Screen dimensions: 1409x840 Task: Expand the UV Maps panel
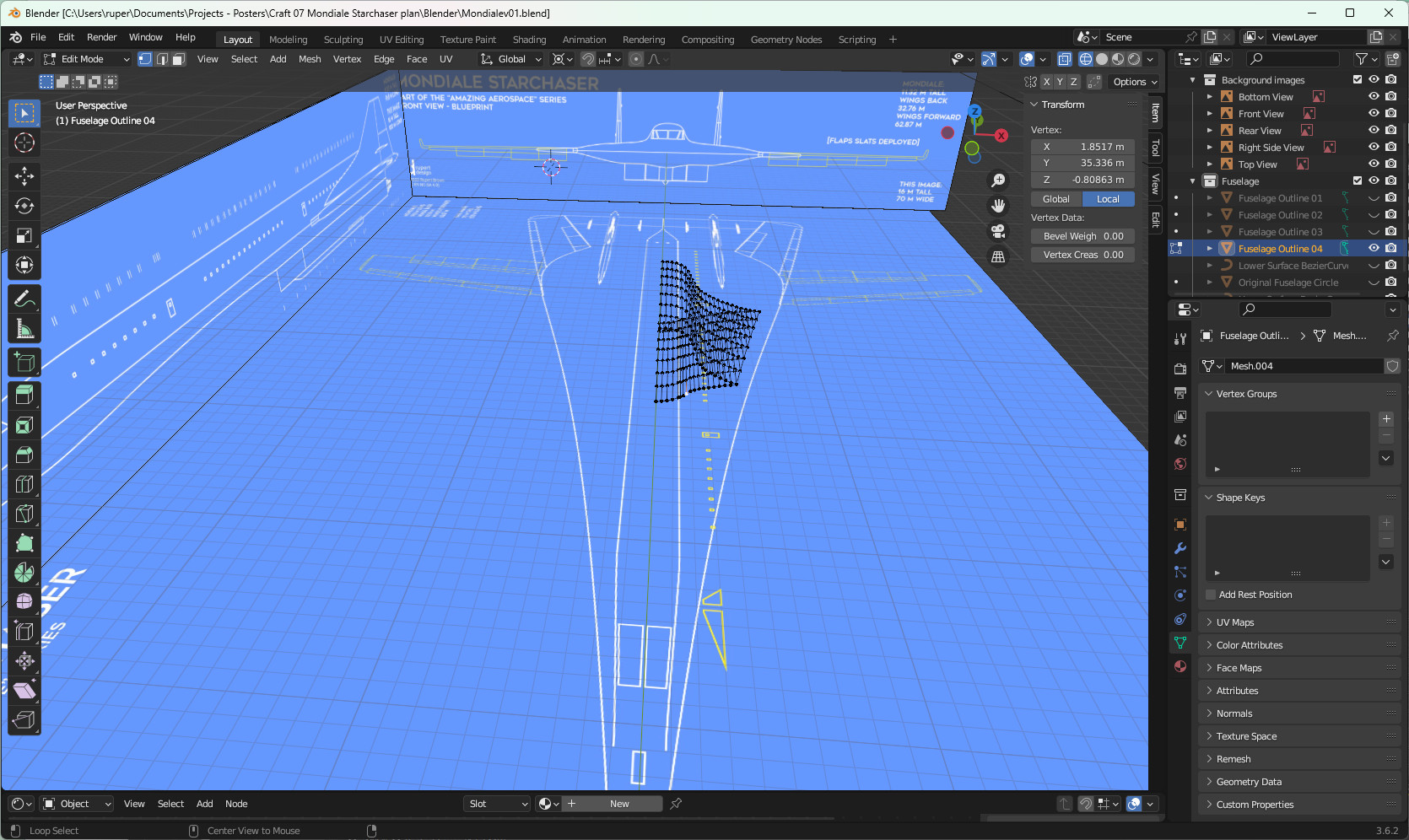click(x=1209, y=622)
